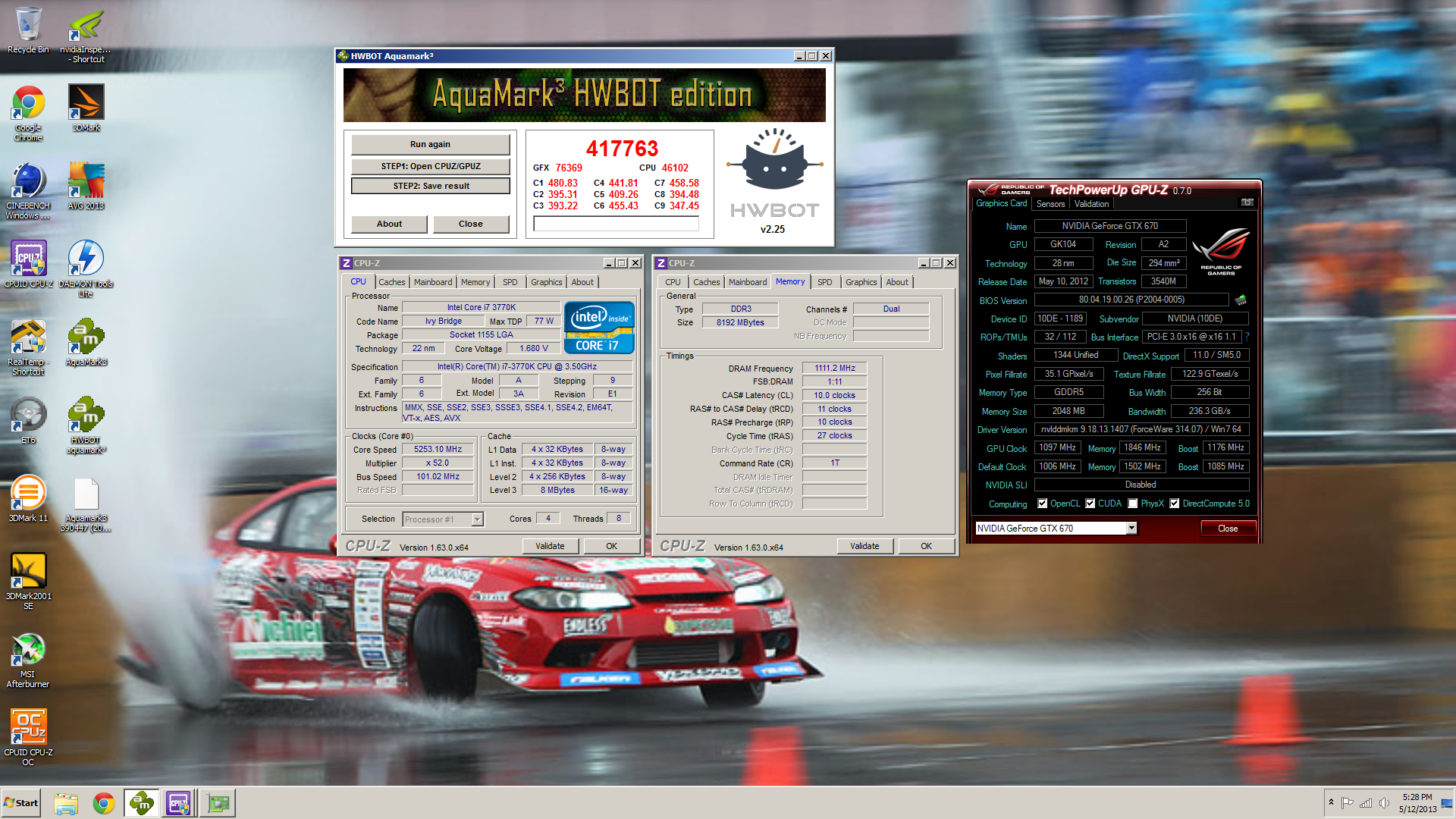Switch to SPD tab in right CPU-Z
The width and height of the screenshot is (1456, 819).
click(x=825, y=282)
